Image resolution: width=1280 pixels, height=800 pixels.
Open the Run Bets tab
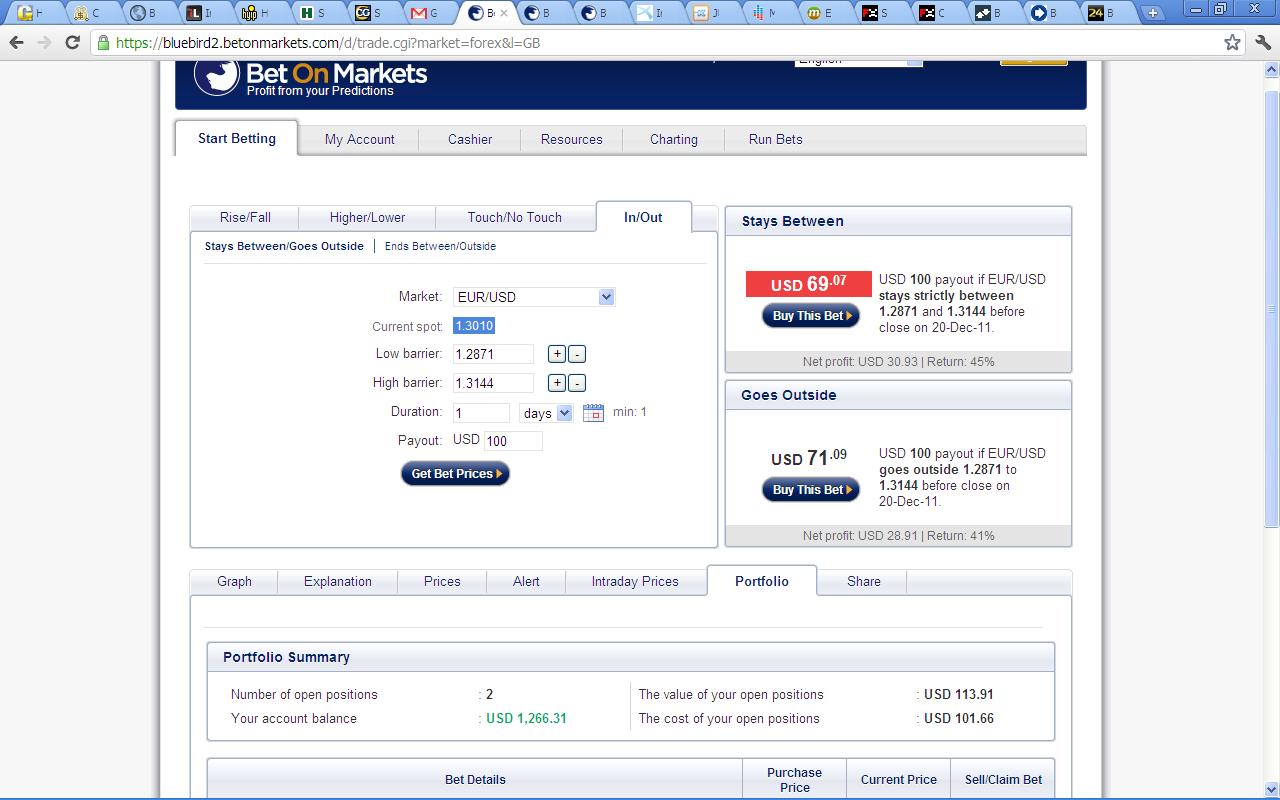coord(776,139)
